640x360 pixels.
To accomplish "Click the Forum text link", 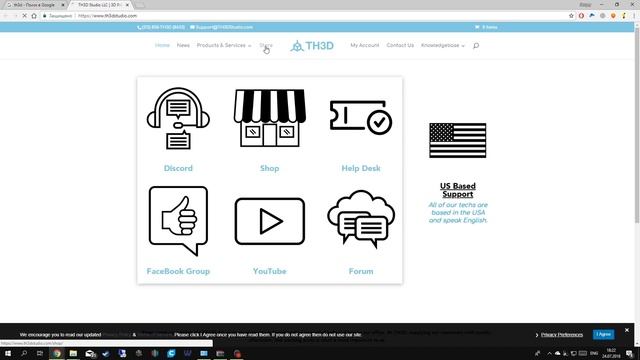I will [361, 271].
